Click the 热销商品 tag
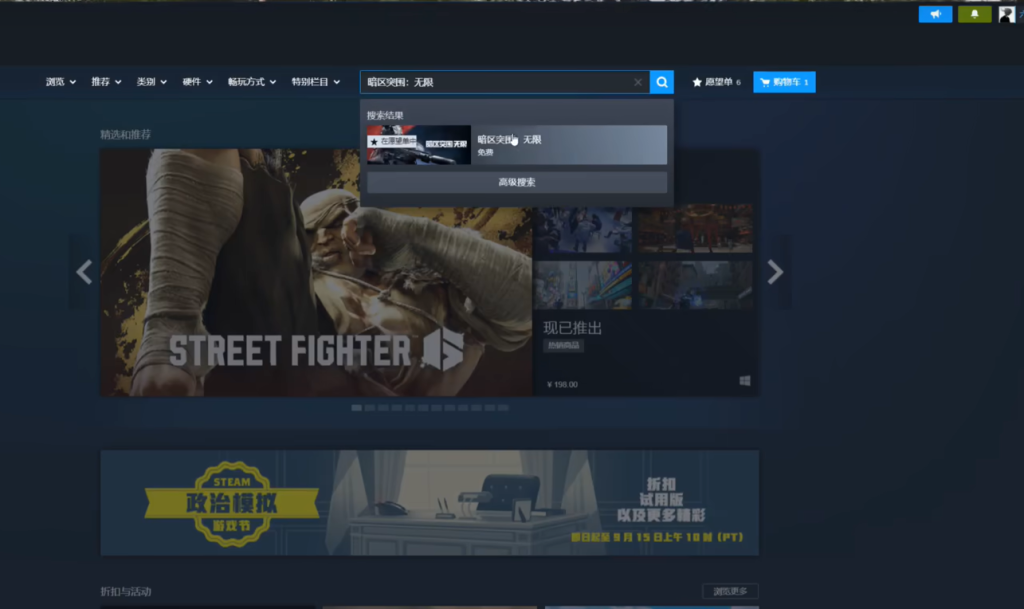The image size is (1024, 609). pyautogui.click(x=564, y=345)
